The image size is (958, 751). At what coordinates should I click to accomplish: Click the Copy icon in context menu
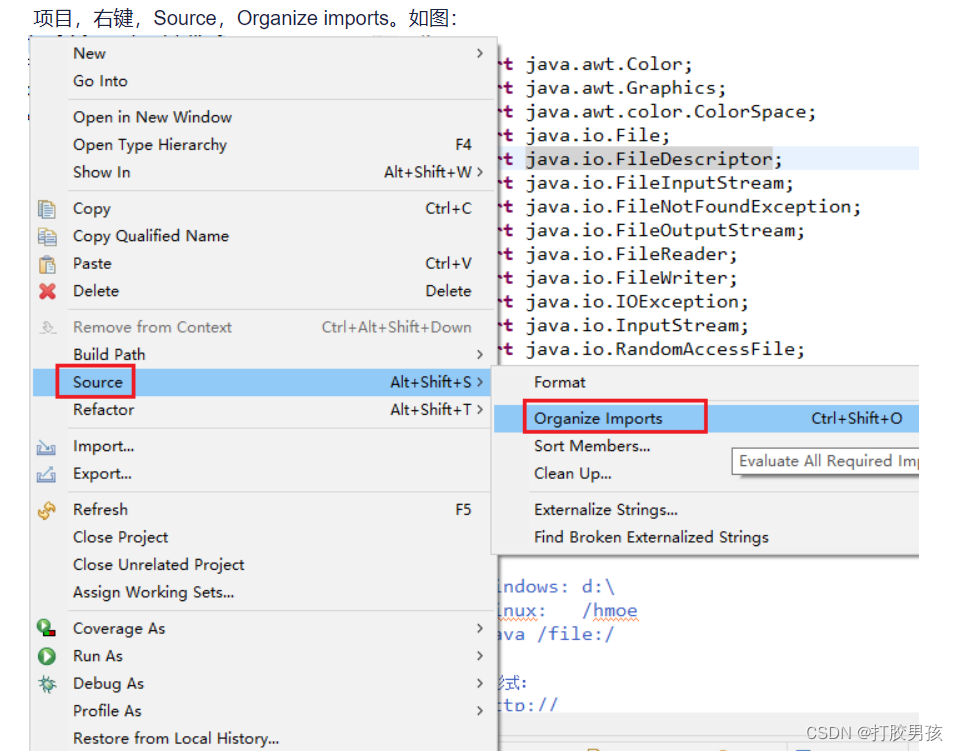47,209
